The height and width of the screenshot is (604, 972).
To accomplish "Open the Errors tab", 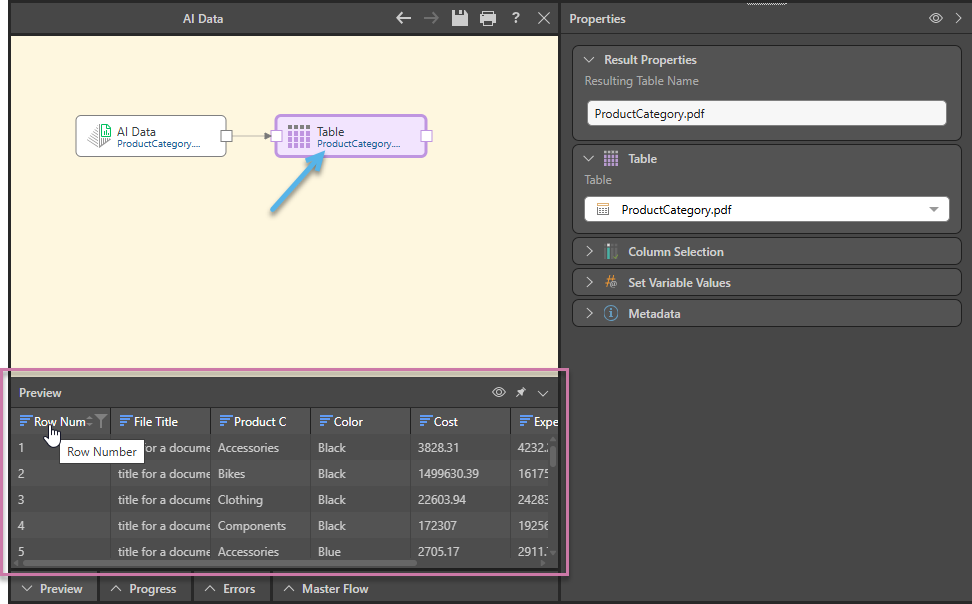I will (230, 589).
